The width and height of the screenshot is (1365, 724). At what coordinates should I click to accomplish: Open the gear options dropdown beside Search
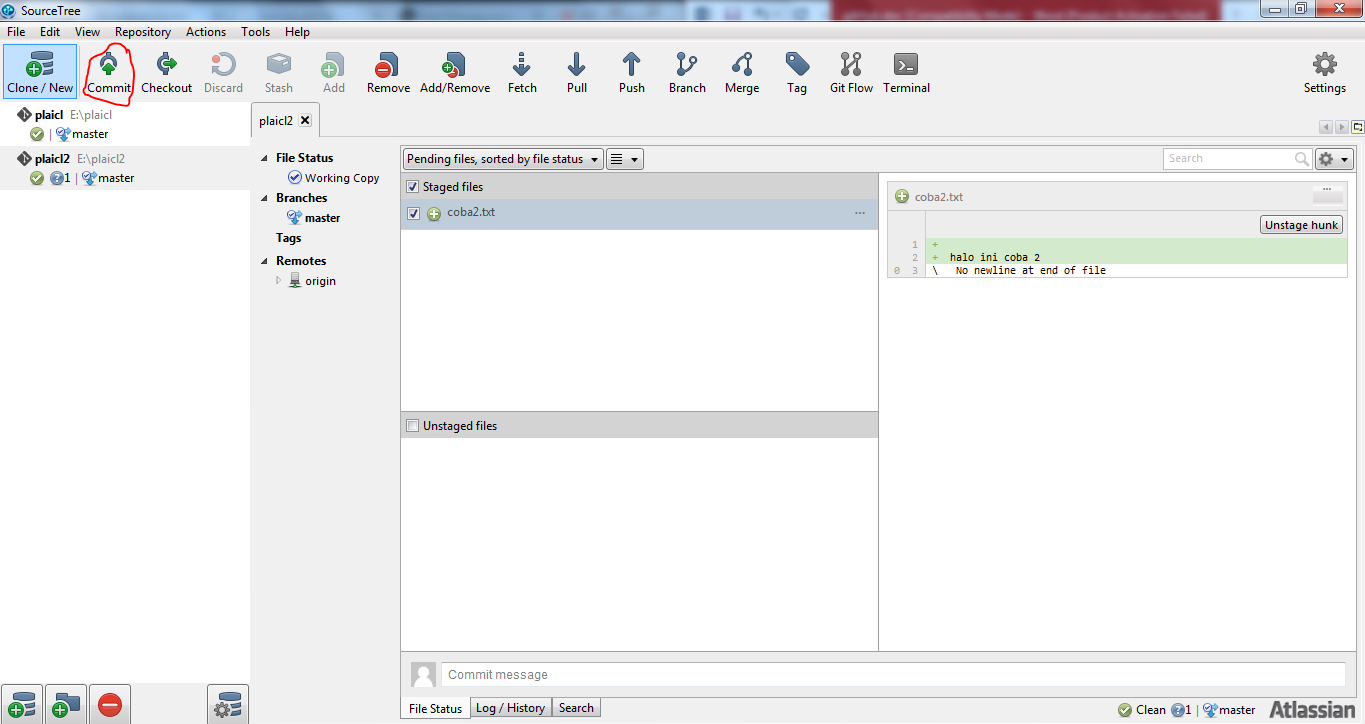tap(1334, 159)
